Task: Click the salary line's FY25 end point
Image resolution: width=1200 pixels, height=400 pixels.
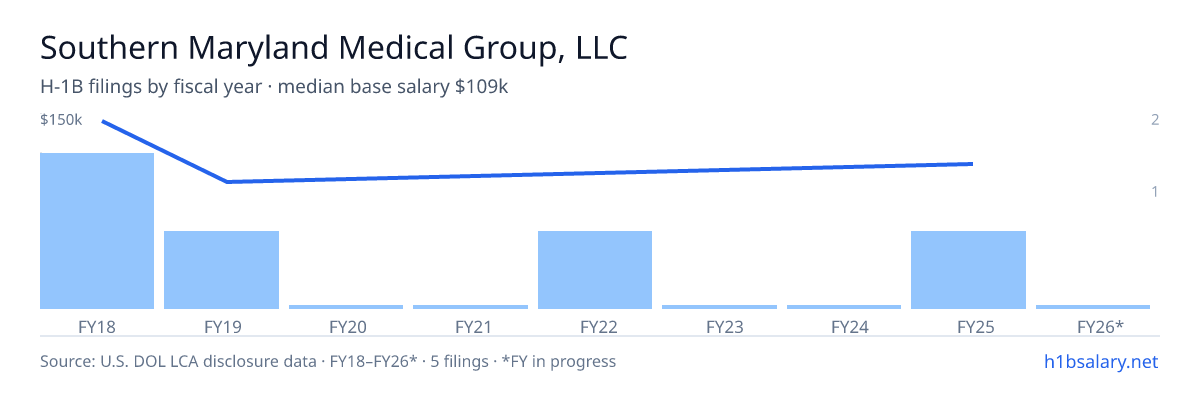Action: (x=973, y=163)
